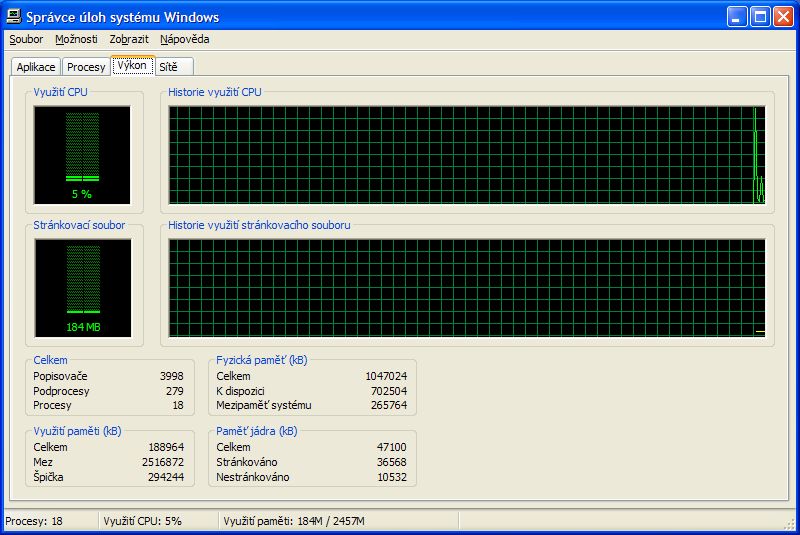
Task: Click the Podprocesy label
Action: point(61,391)
